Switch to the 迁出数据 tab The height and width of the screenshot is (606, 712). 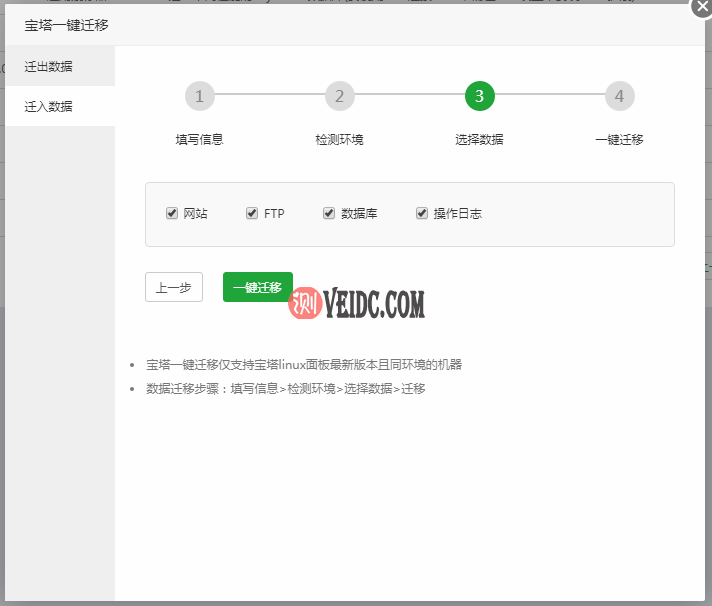click(60, 66)
